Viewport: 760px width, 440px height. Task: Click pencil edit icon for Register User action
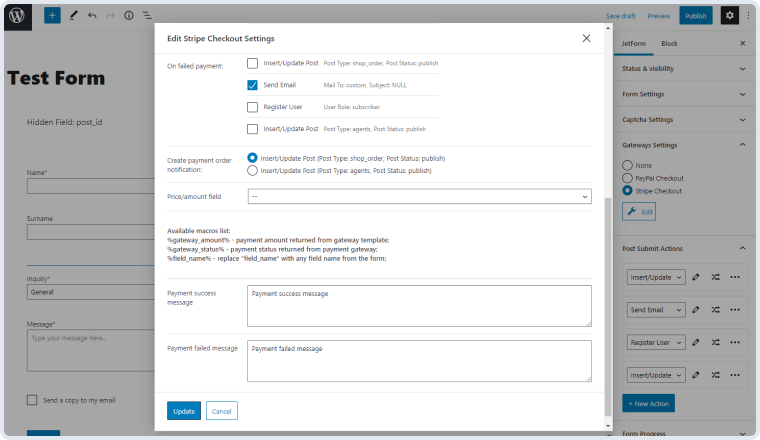tap(696, 342)
